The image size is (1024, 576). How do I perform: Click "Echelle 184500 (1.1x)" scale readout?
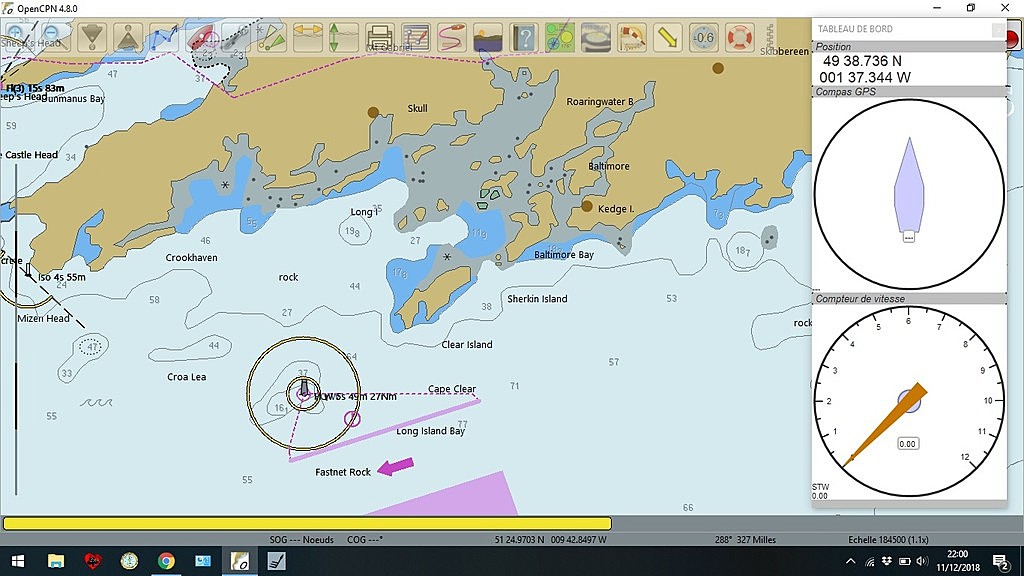[x=888, y=540]
